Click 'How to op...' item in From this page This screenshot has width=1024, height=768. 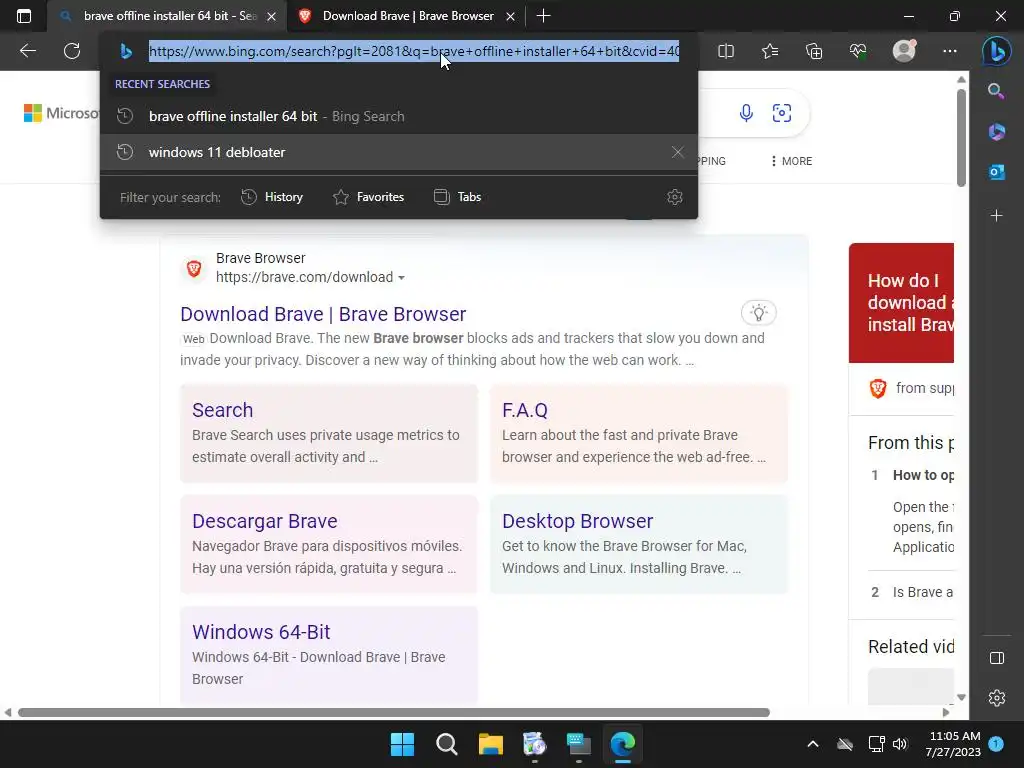pos(923,475)
